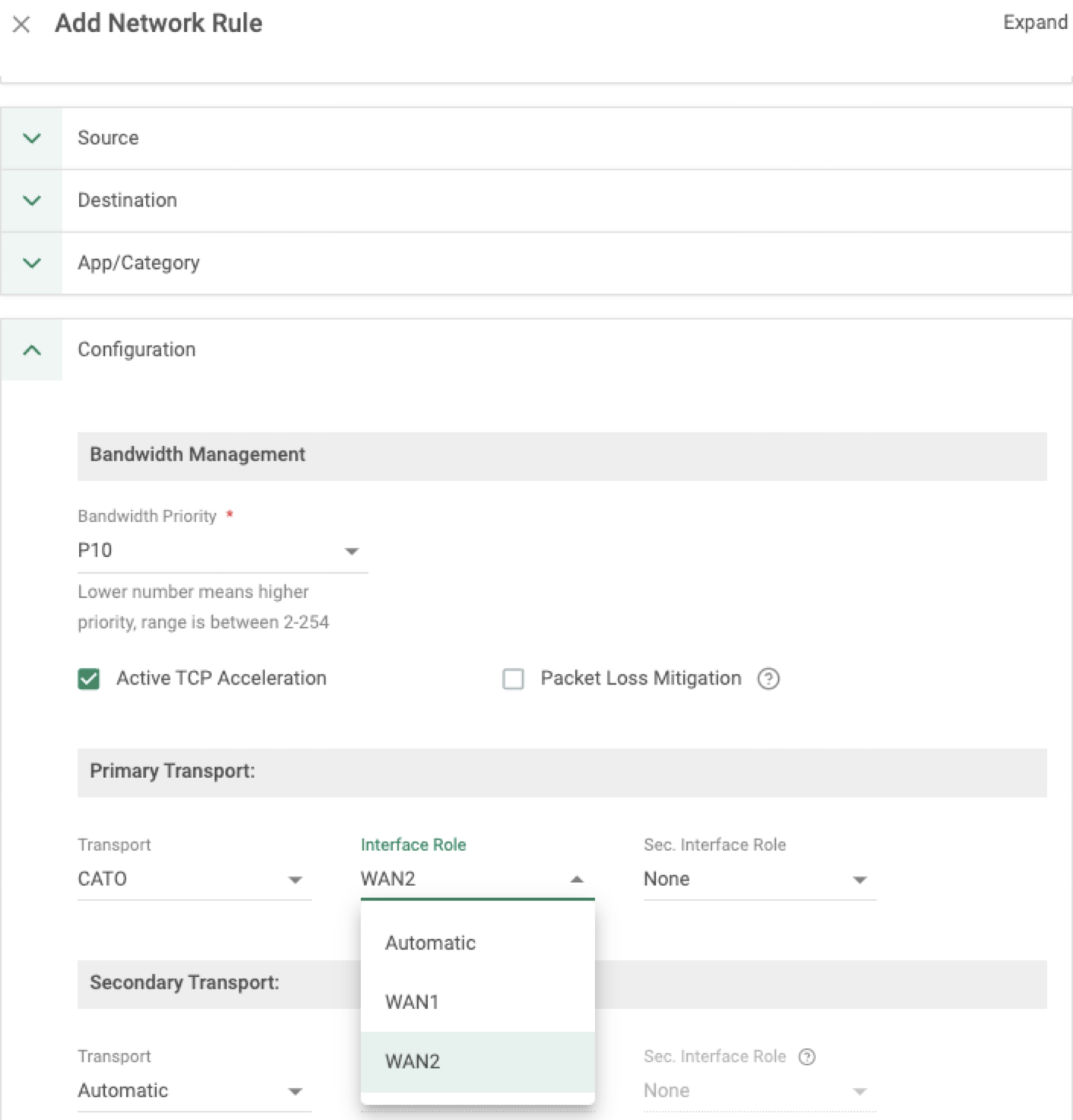Click the Packet Loss Mitigation label

pyautogui.click(x=641, y=679)
